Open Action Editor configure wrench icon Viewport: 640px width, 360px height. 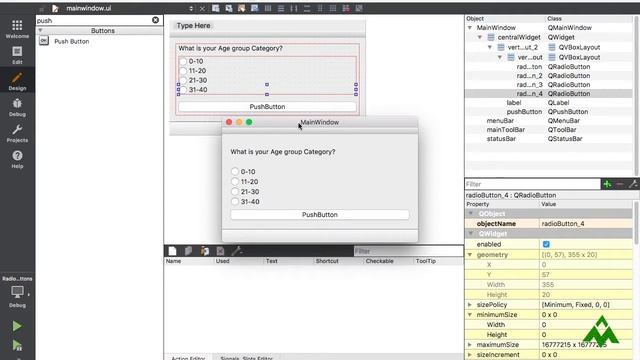tap(237, 251)
